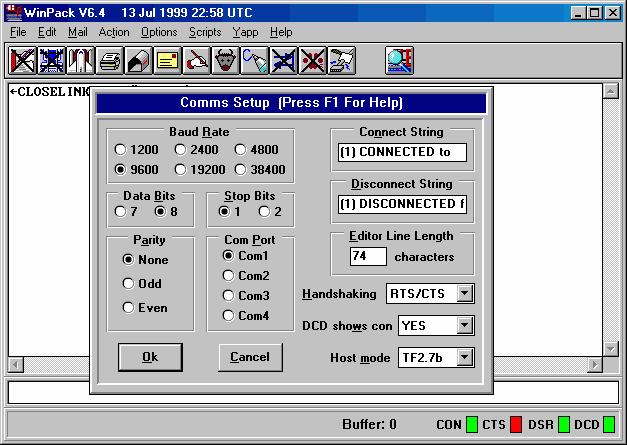Select 4800 baud rate

click(x=240, y=150)
